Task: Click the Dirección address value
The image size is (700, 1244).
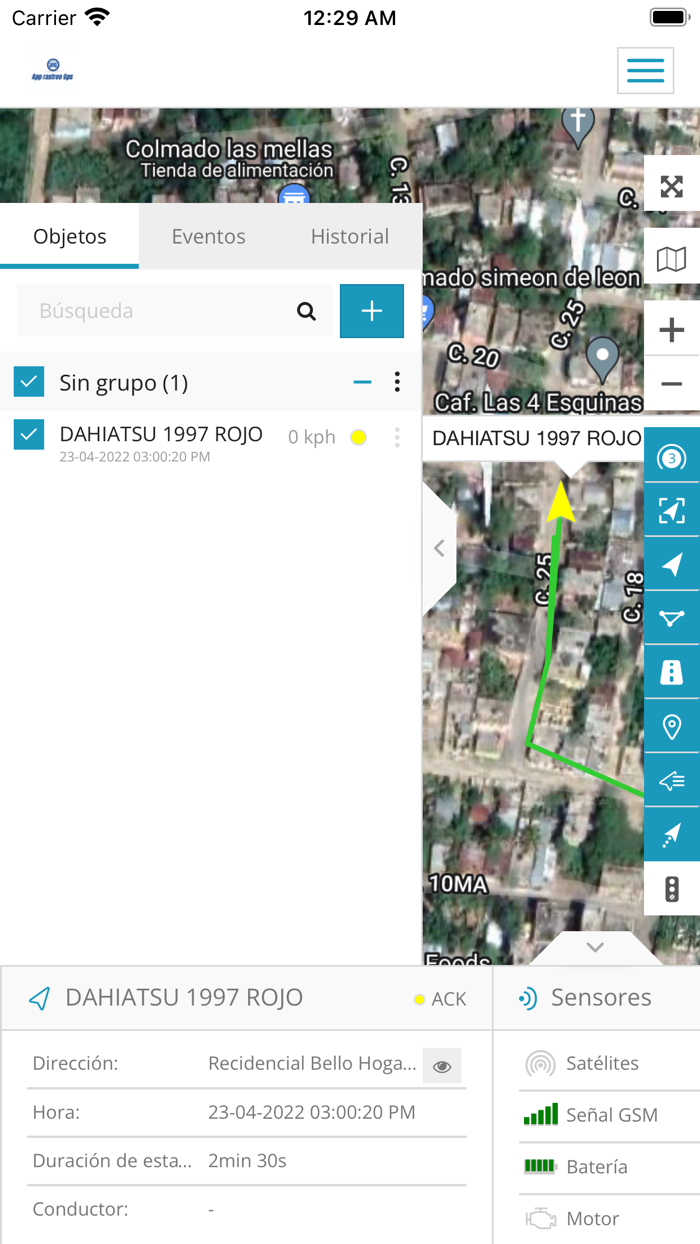Action: click(x=312, y=1063)
